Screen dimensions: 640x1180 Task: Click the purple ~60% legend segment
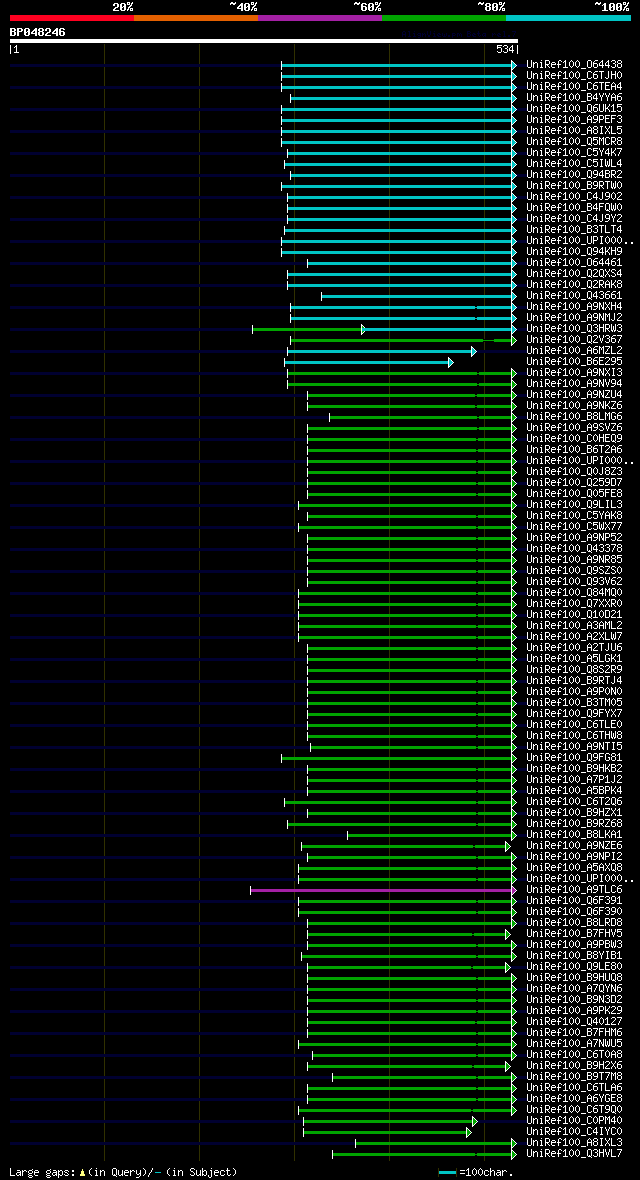320,17
